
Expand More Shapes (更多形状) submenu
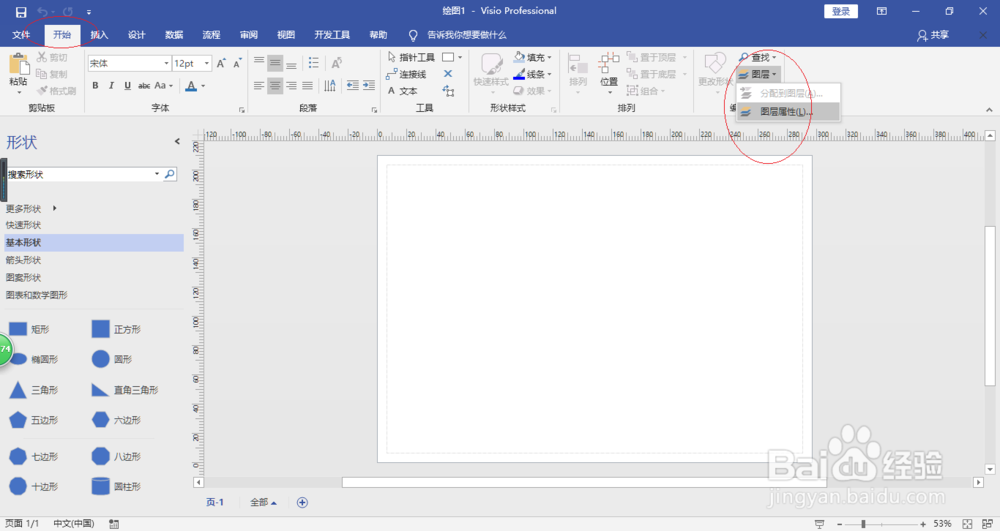(31, 208)
